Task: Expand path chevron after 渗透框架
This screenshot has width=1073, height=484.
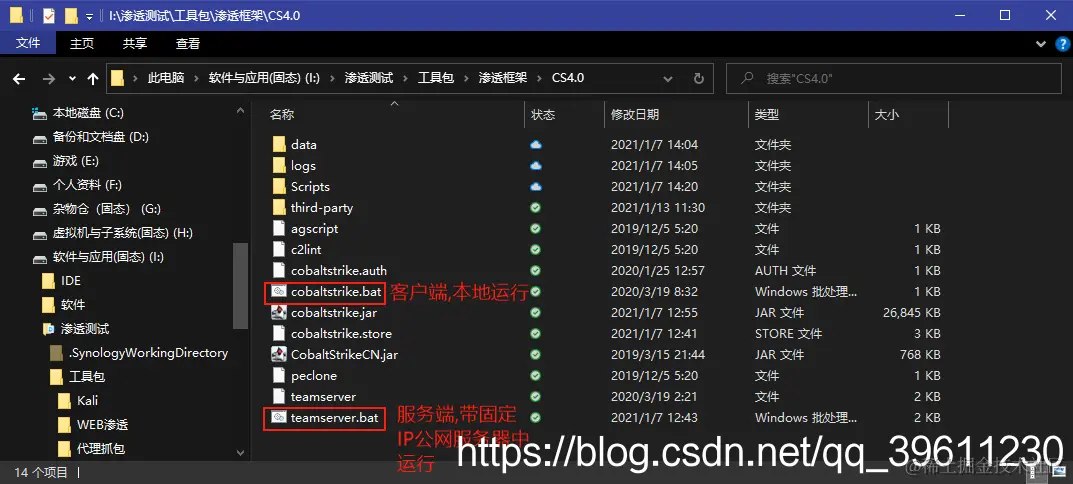Action: 539,79
